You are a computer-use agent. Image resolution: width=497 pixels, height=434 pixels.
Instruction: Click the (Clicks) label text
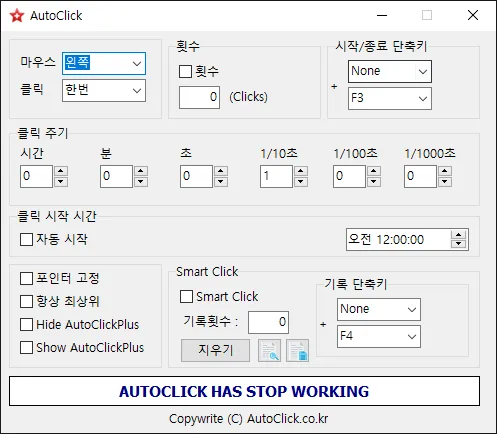[248, 97]
